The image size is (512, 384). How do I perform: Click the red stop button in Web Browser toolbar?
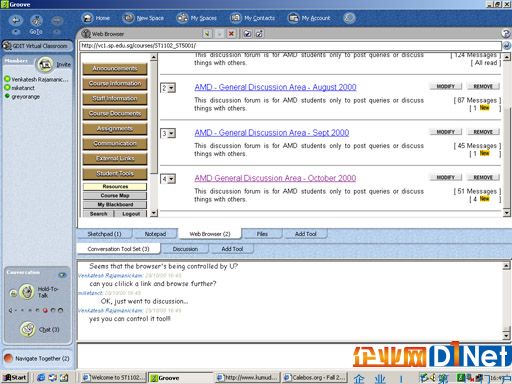[231, 34]
